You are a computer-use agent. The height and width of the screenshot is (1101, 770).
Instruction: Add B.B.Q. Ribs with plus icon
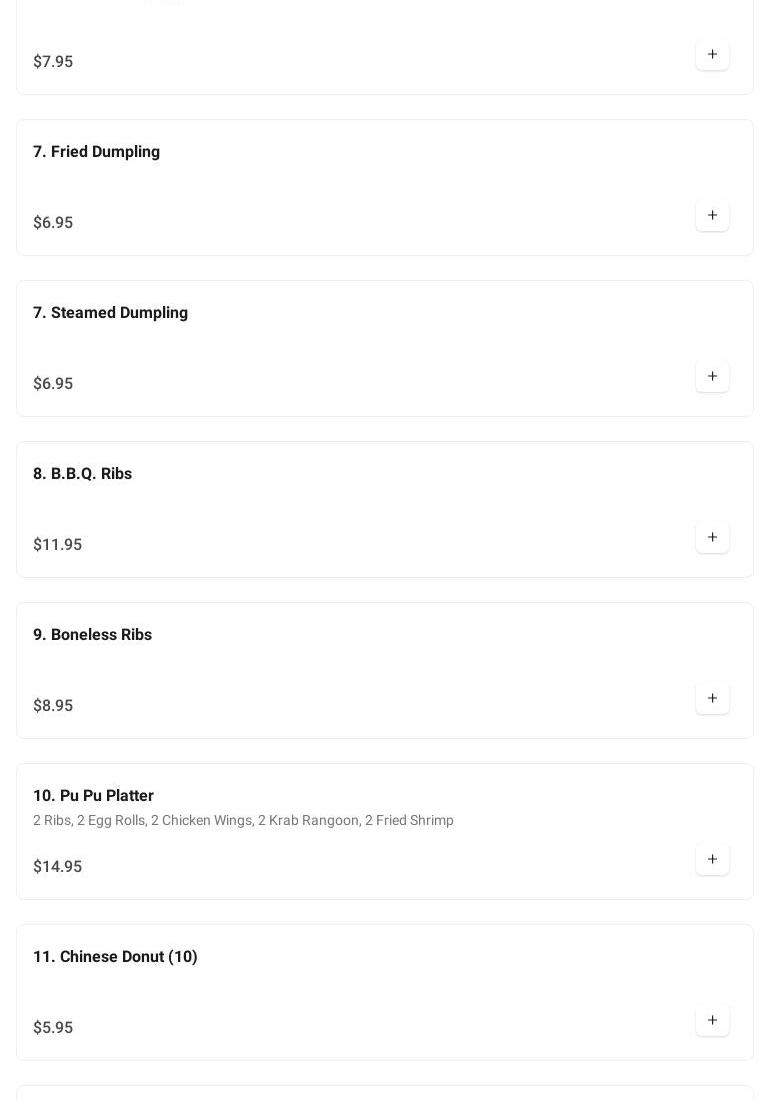click(x=712, y=537)
